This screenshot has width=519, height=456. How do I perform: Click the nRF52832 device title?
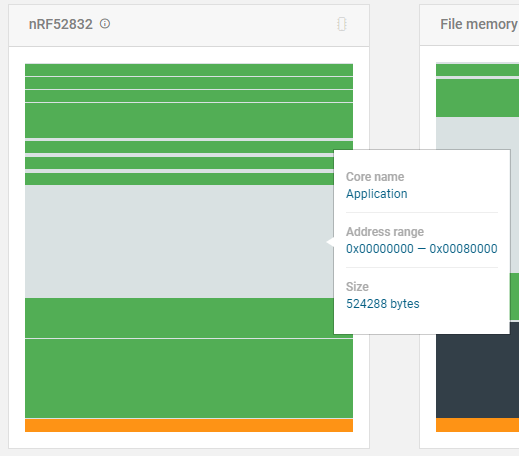(x=61, y=24)
